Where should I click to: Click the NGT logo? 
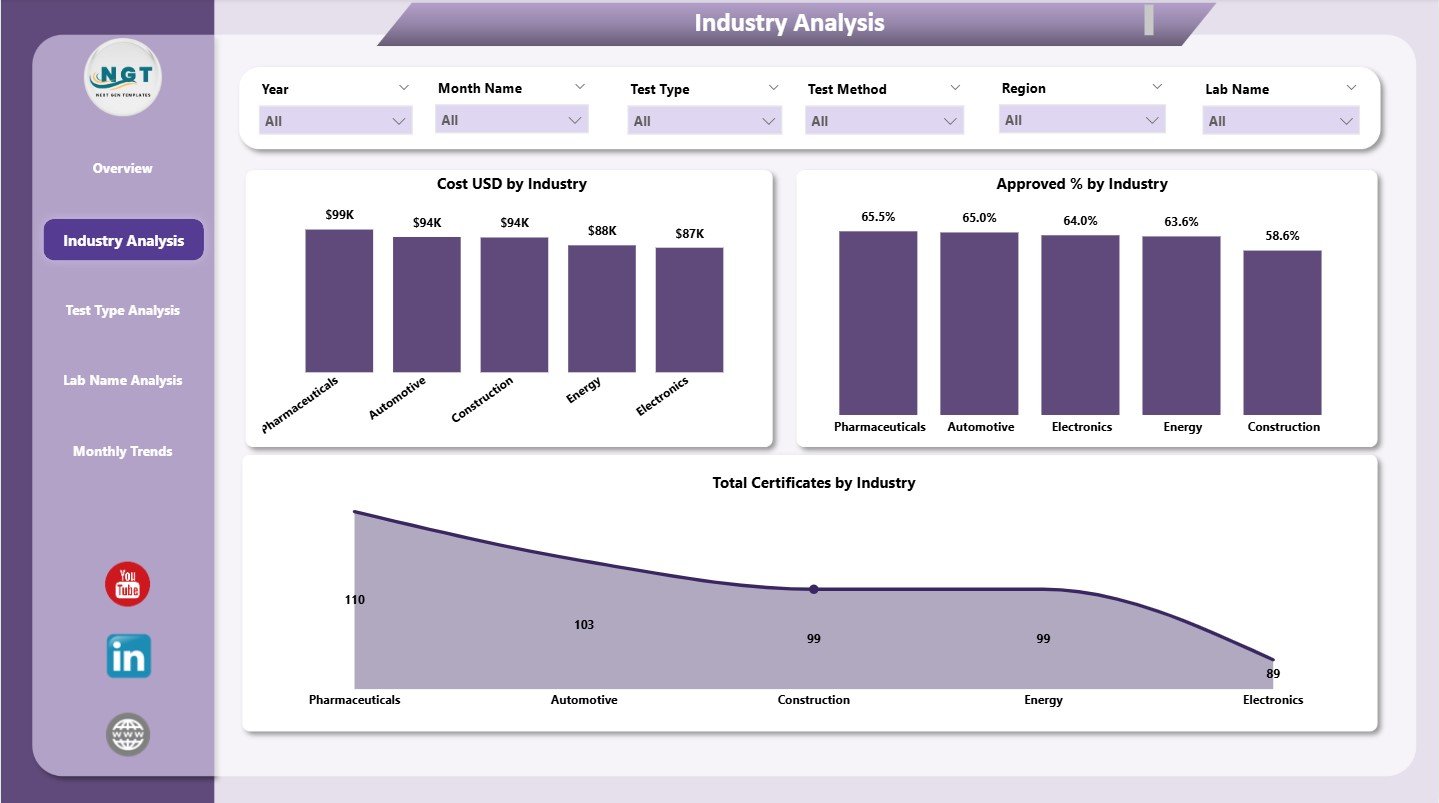pyautogui.click(x=122, y=76)
